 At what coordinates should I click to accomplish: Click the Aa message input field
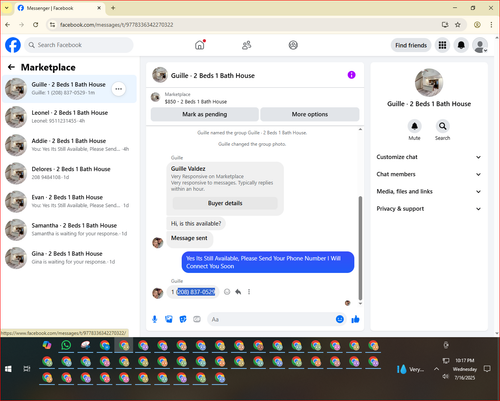click(x=272, y=319)
